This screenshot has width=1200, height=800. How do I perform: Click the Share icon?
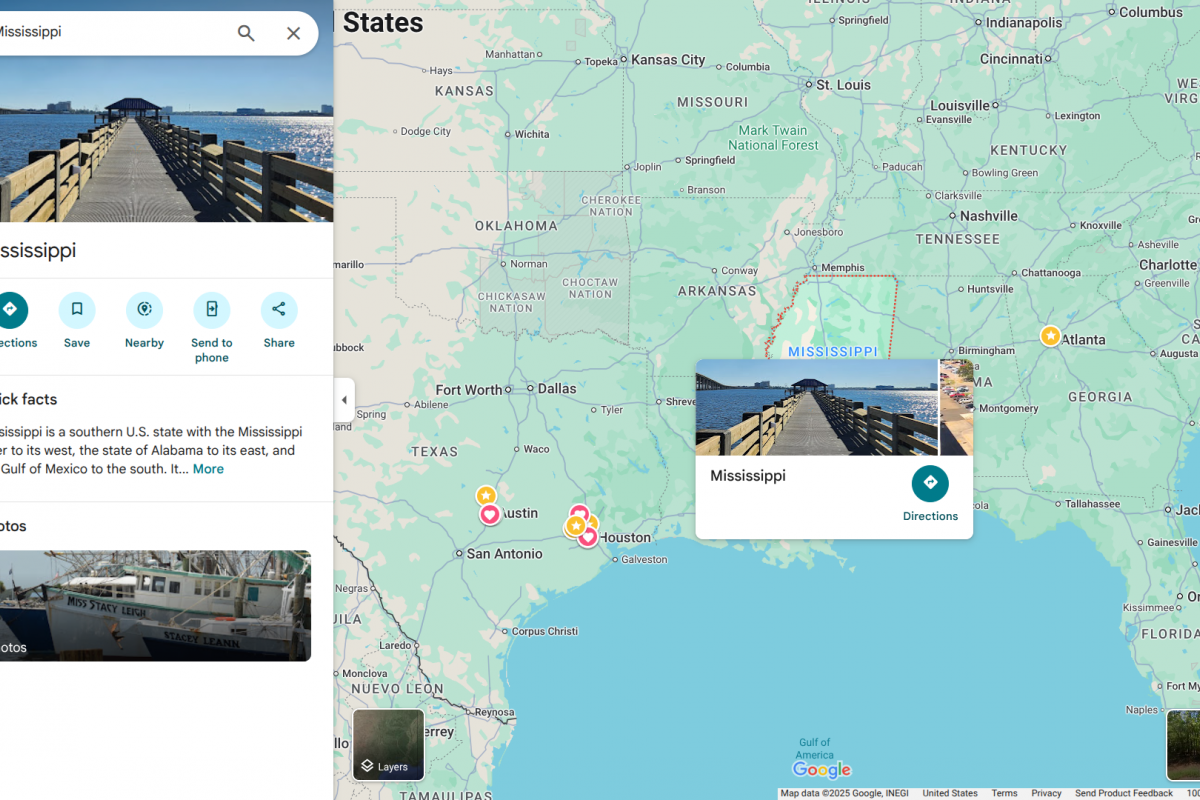279,310
